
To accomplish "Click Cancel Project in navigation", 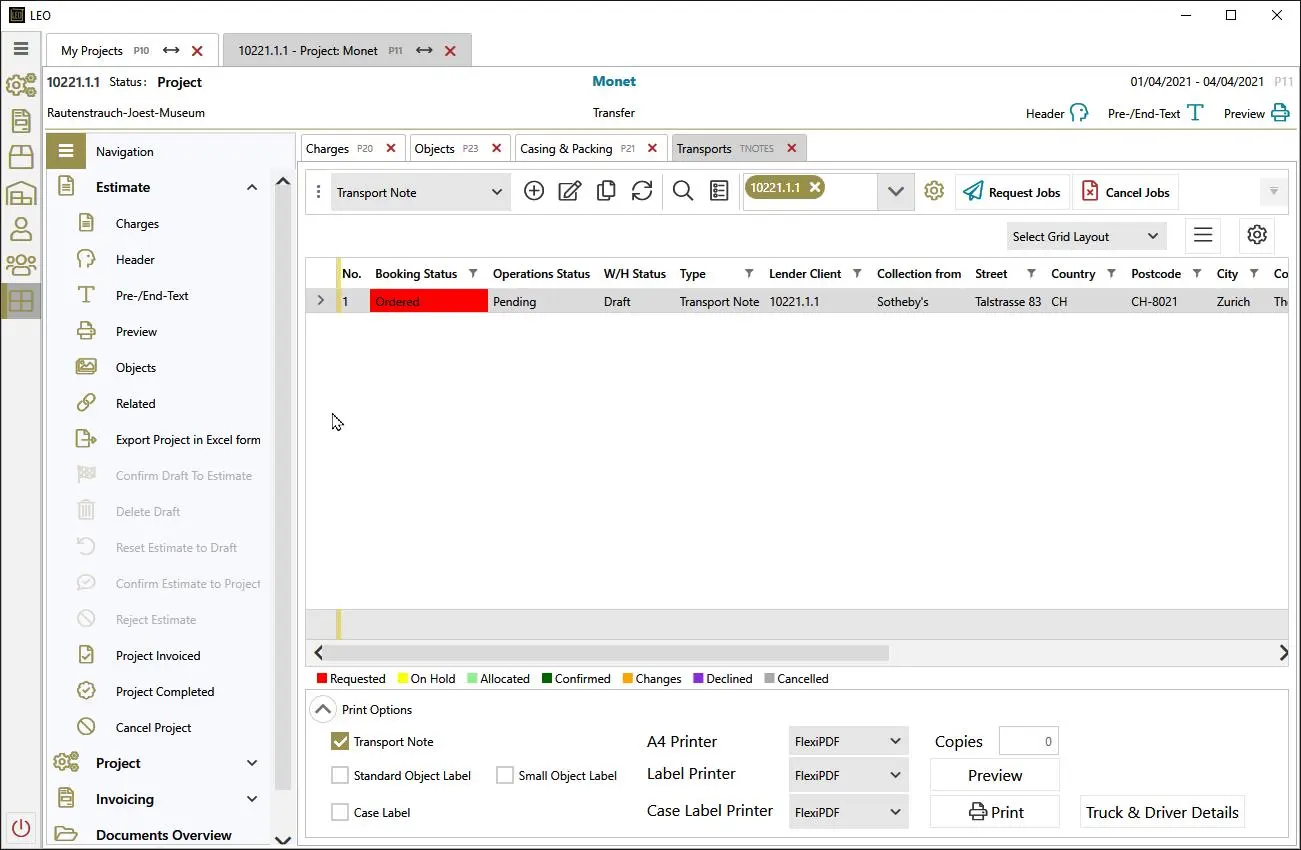I will (x=153, y=728).
